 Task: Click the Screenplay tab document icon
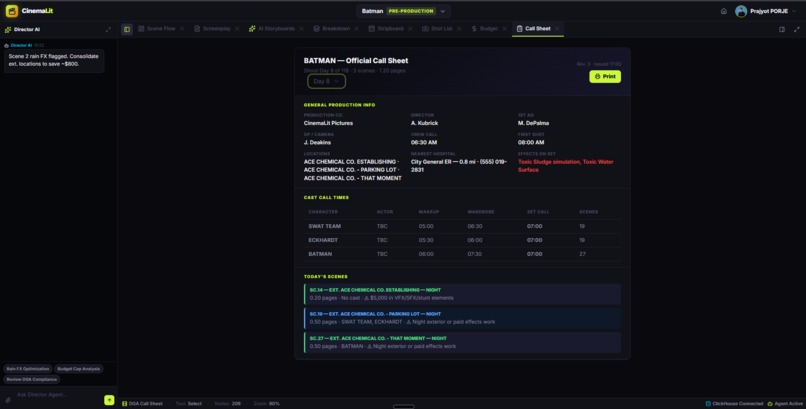197,29
